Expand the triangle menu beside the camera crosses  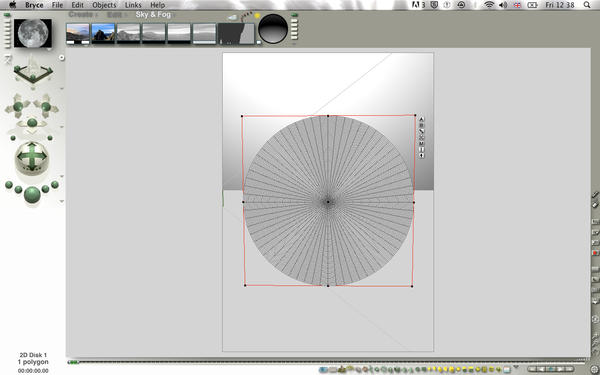click(x=62, y=127)
